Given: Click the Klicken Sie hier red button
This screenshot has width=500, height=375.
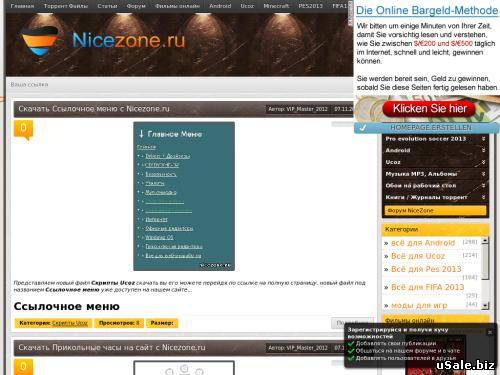Looking at the screenshot, I should pos(429,109).
